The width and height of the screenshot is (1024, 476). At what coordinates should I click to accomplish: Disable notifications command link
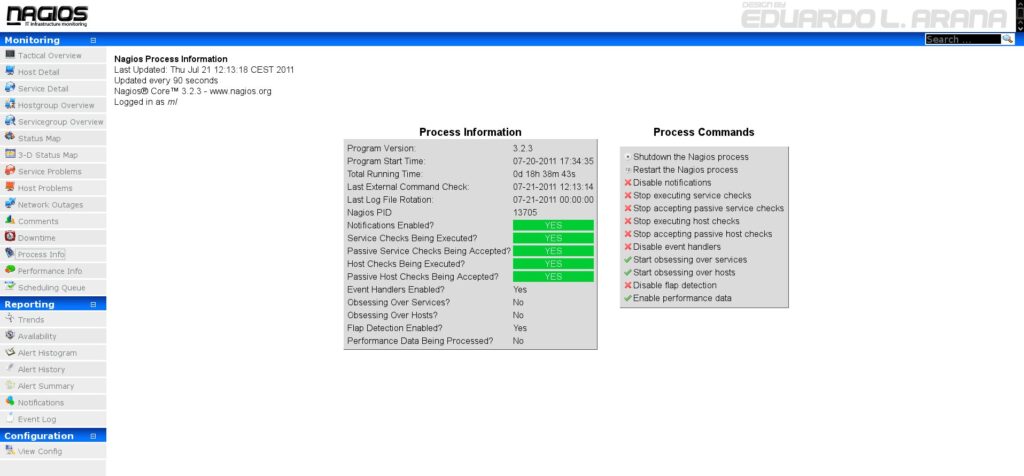[x=672, y=183]
